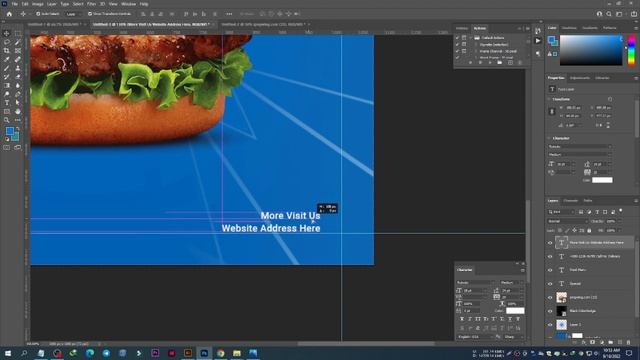Select the Rectangular Marquee tool
Screen dimensions: 640x360
coord(18,33)
